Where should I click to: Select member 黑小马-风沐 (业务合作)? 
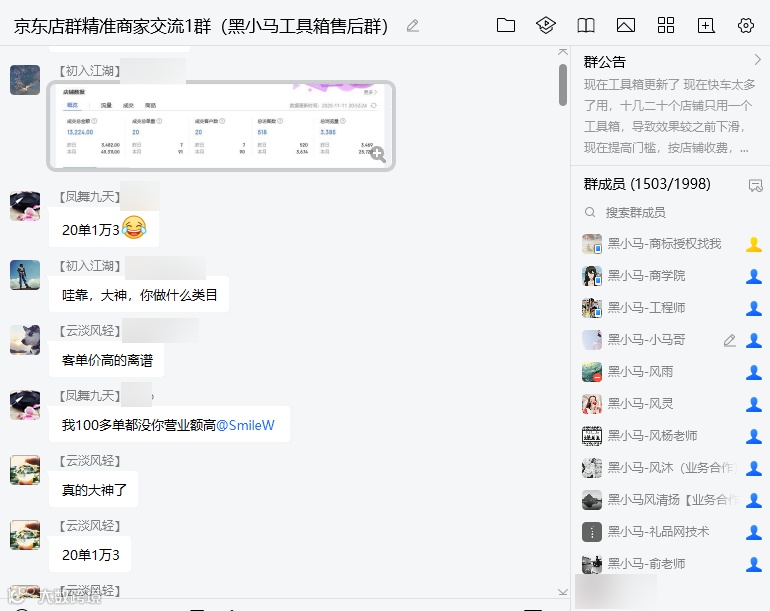coord(670,468)
